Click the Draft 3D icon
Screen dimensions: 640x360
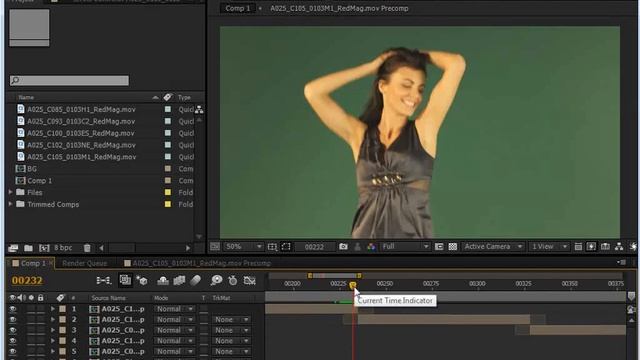[x=142, y=280]
